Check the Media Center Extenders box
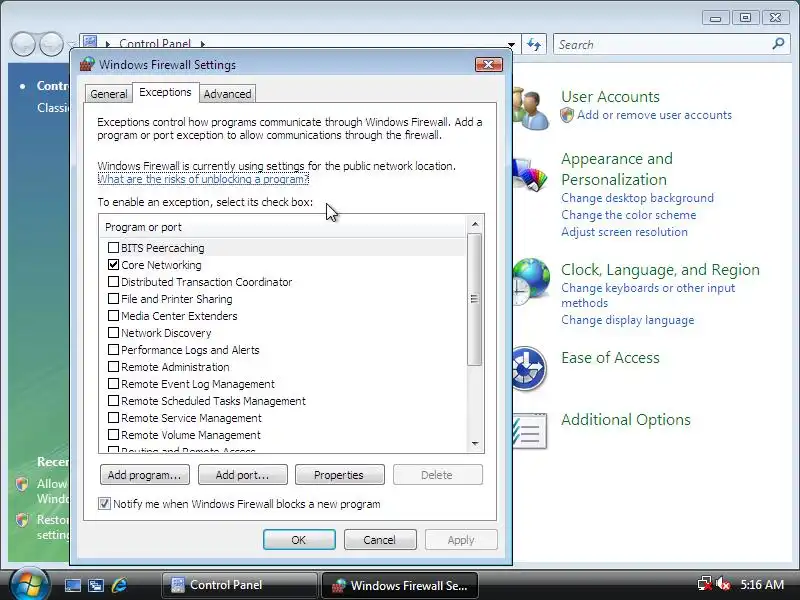The width and height of the screenshot is (800, 600). click(x=113, y=316)
